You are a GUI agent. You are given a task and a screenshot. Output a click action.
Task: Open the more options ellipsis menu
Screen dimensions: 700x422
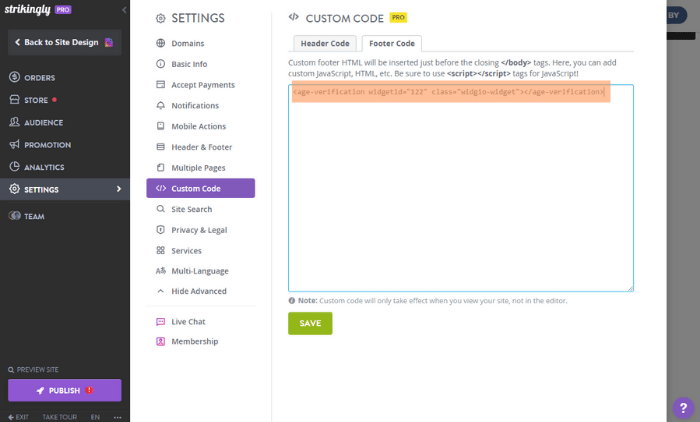(x=117, y=417)
